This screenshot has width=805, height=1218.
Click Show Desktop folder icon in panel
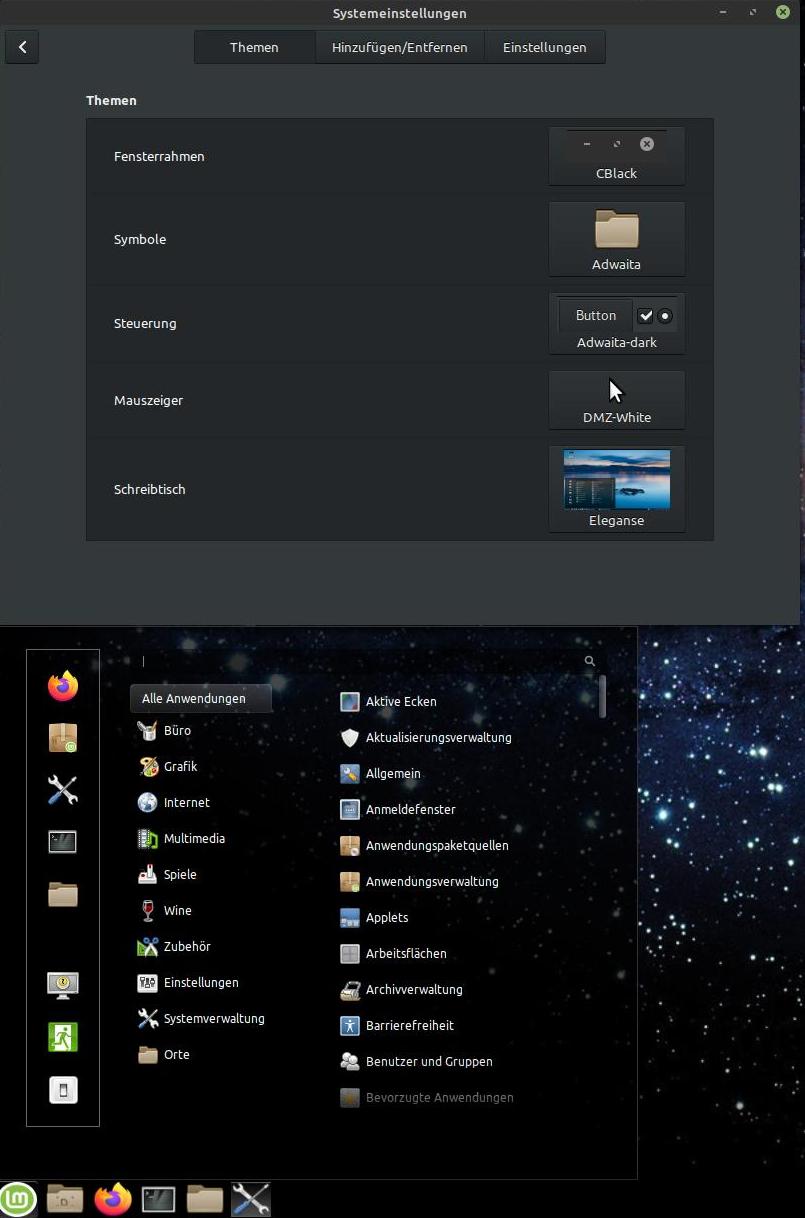tap(65, 1199)
